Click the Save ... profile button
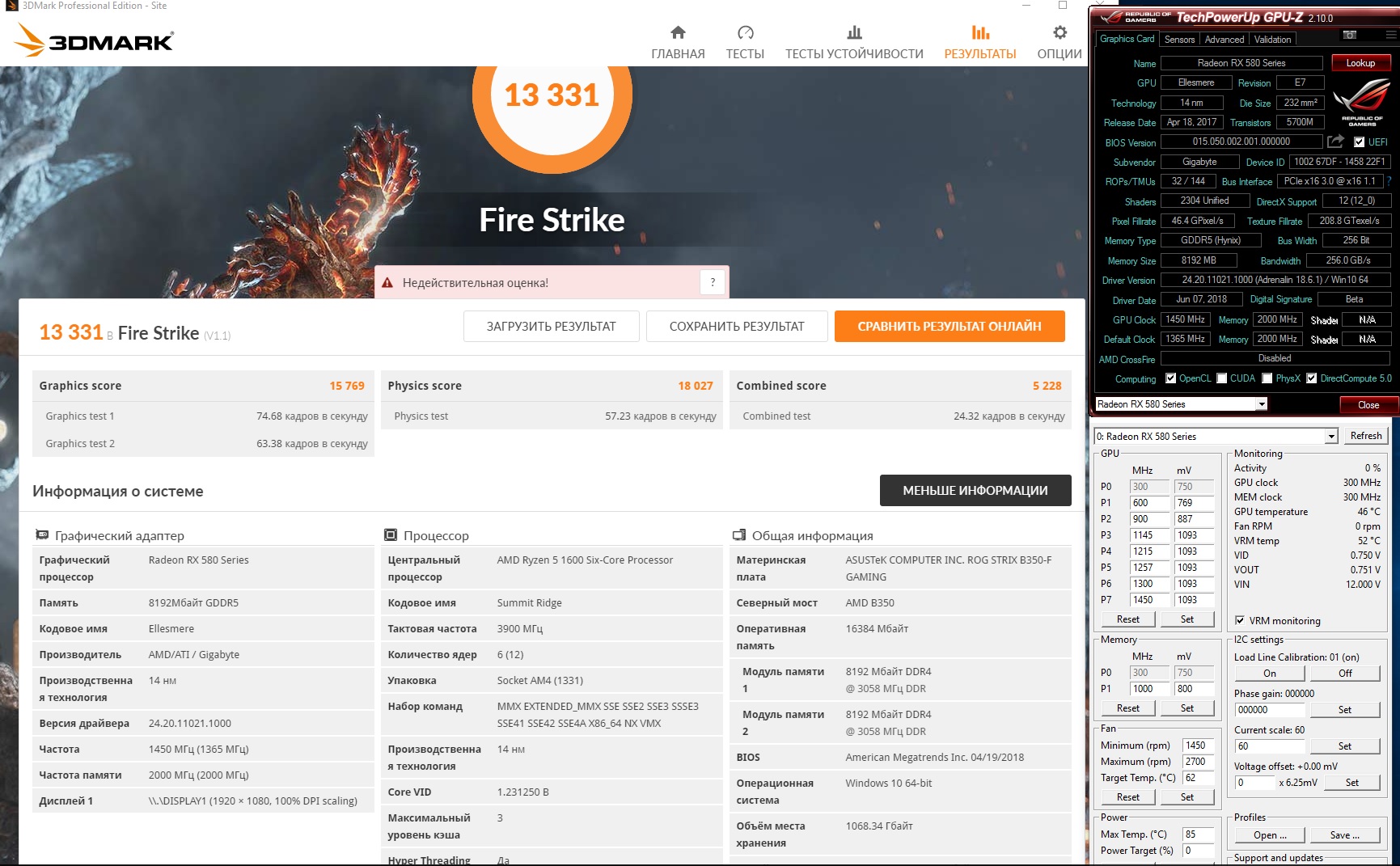This screenshot has width=1400, height=866. click(x=1345, y=835)
